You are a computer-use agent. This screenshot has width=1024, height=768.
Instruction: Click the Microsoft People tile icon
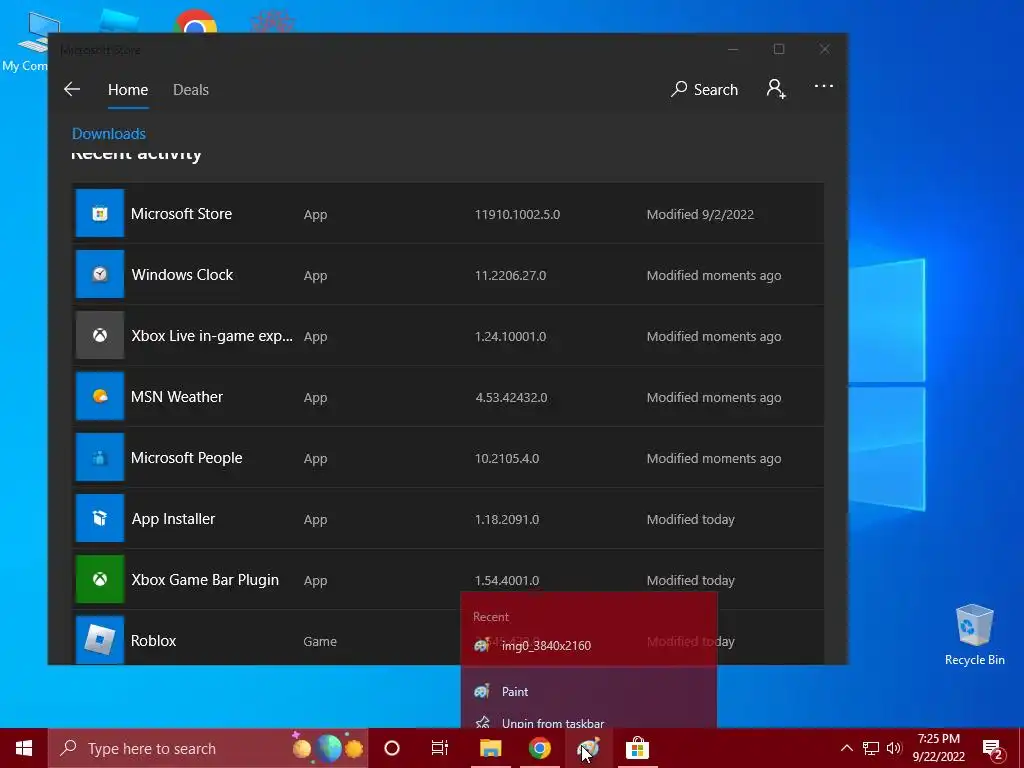(100, 457)
